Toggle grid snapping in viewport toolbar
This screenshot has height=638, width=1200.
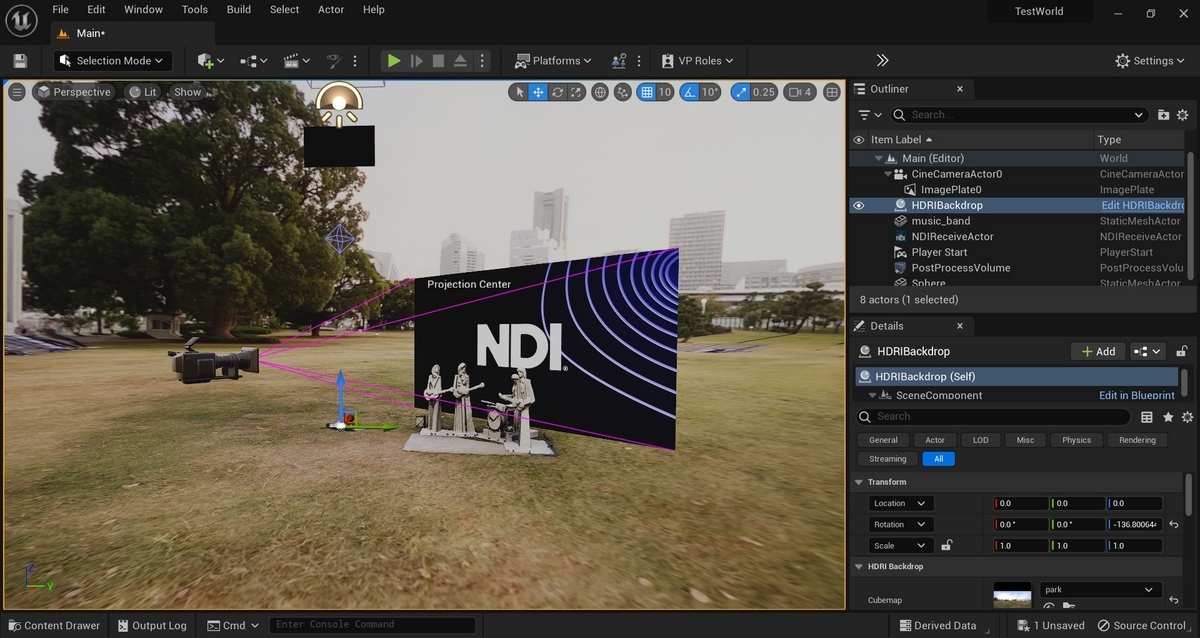tap(647, 92)
